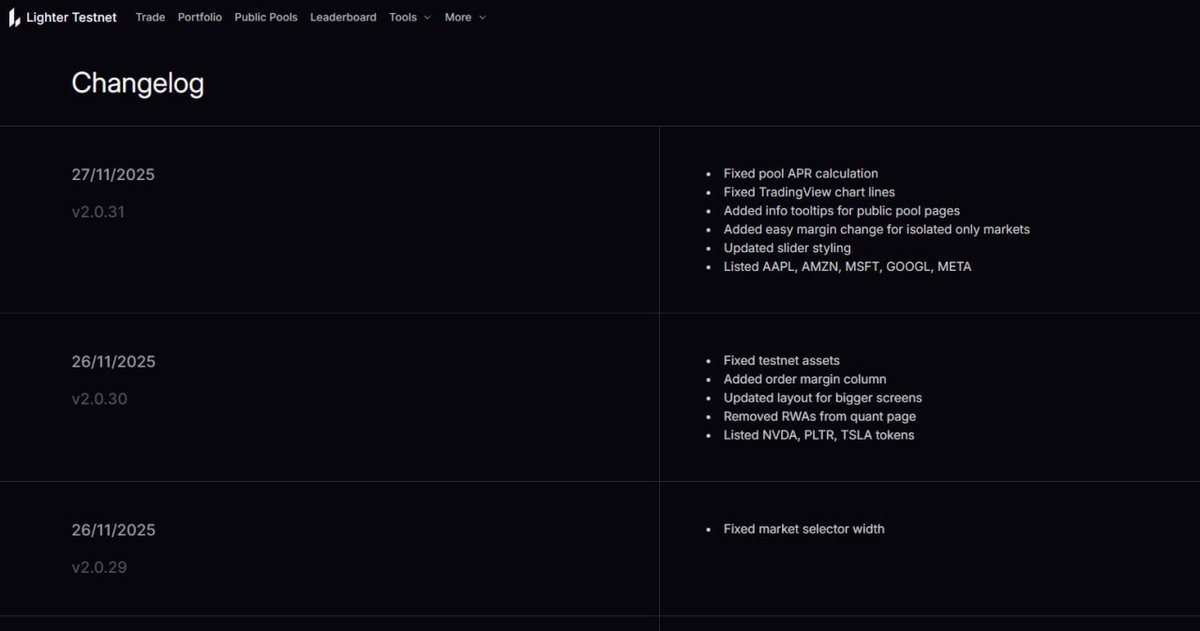Click 'Added info tooltips for public pool pages'
The image size is (1200, 631).
(842, 211)
